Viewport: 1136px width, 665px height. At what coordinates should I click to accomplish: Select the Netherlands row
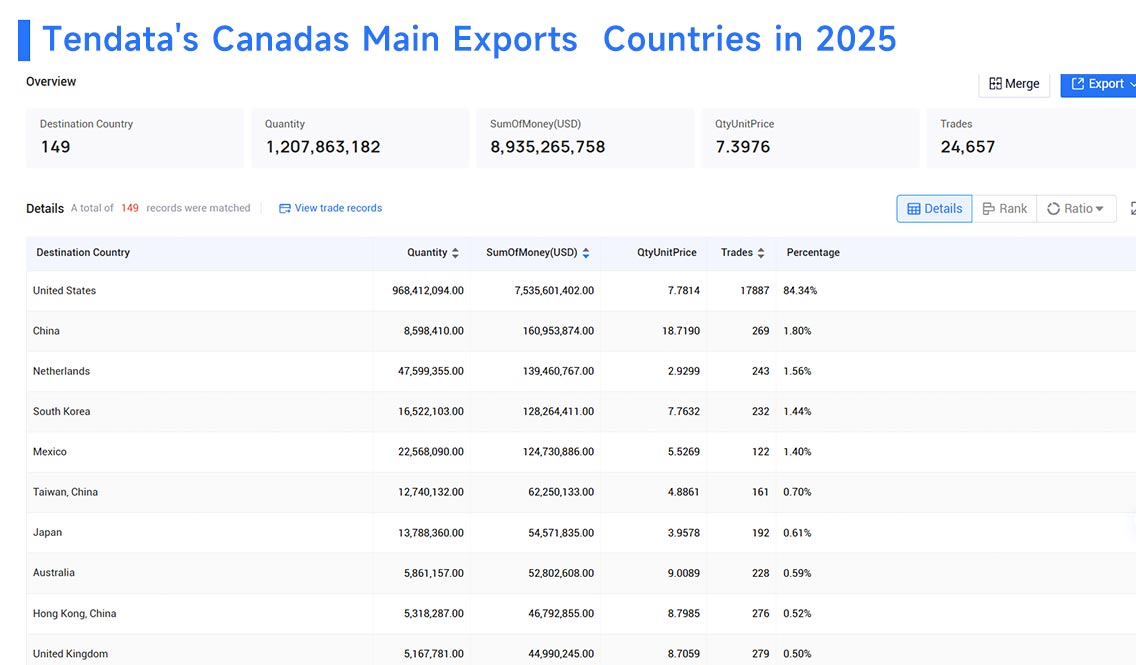(581, 371)
